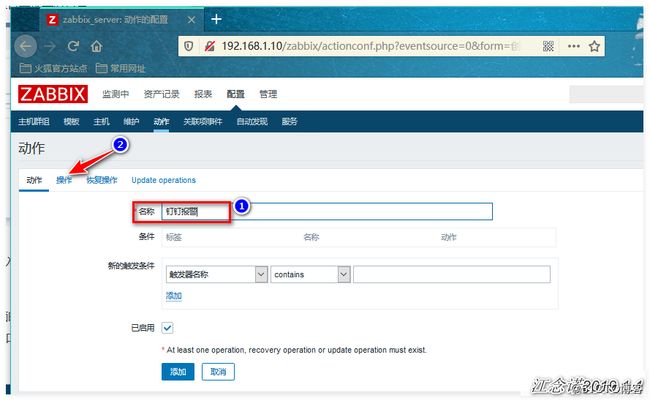Bookmark this page with the star icon
Image resolution: width=650 pixels, height=401 pixels.
(594, 46)
